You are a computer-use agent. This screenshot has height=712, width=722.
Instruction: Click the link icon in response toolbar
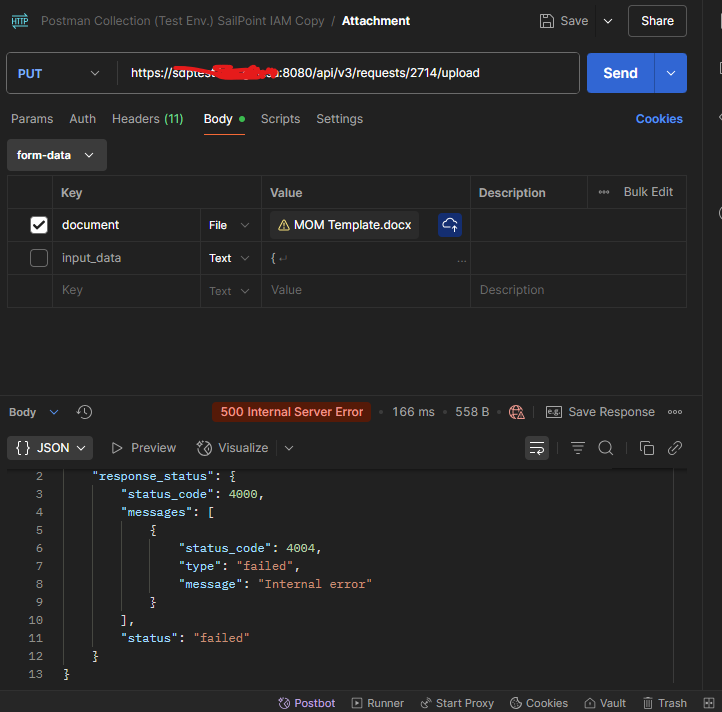point(675,448)
